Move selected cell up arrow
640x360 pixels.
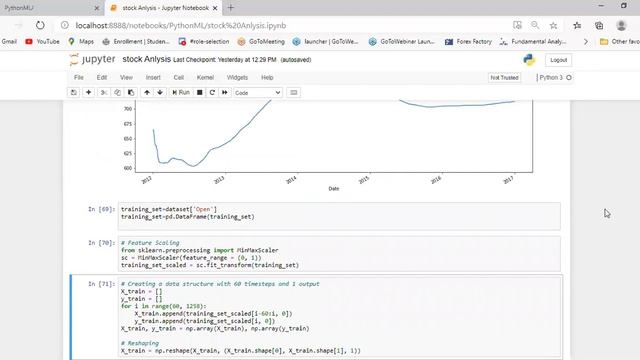(x=147, y=93)
